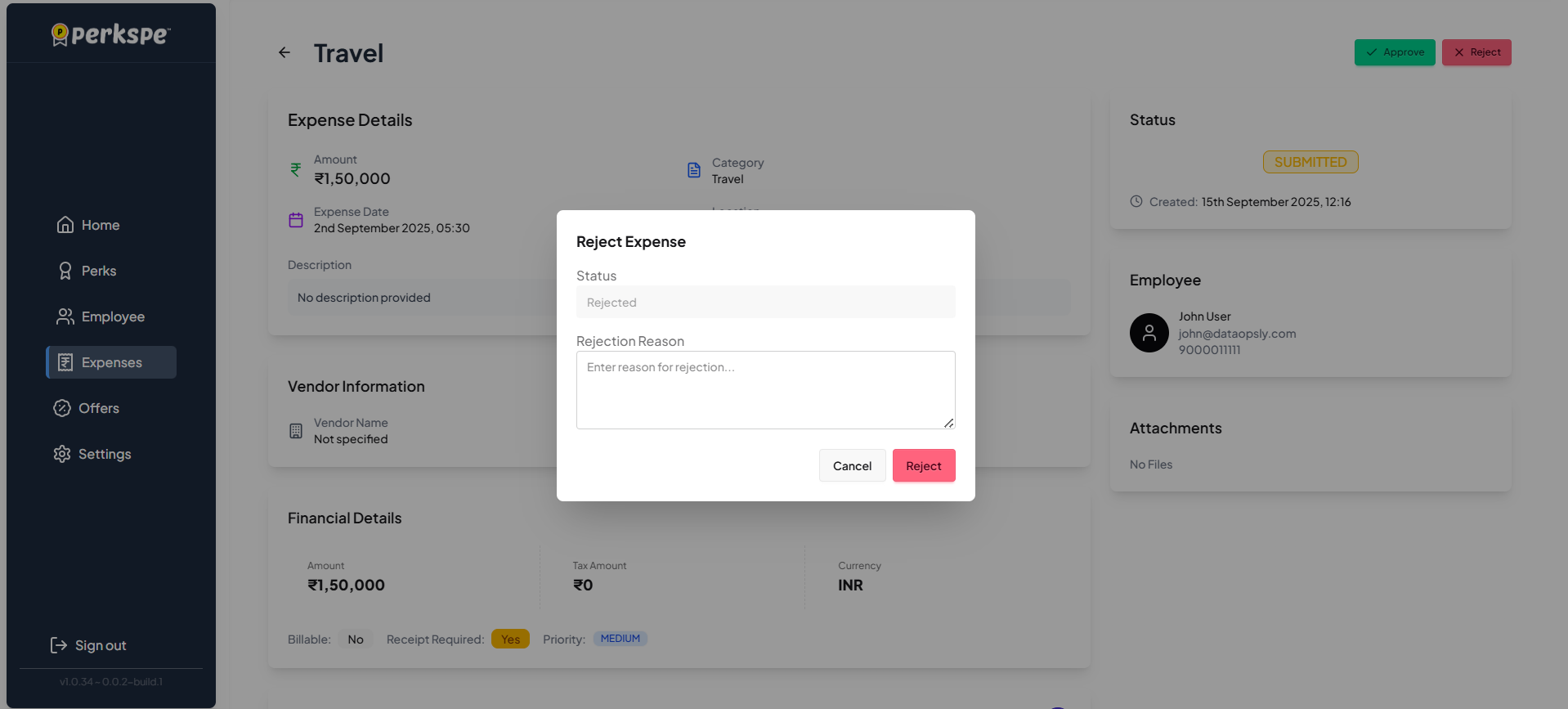Click the Settings gear icon
Screen dimensions: 1568x709
tap(62, 454)
